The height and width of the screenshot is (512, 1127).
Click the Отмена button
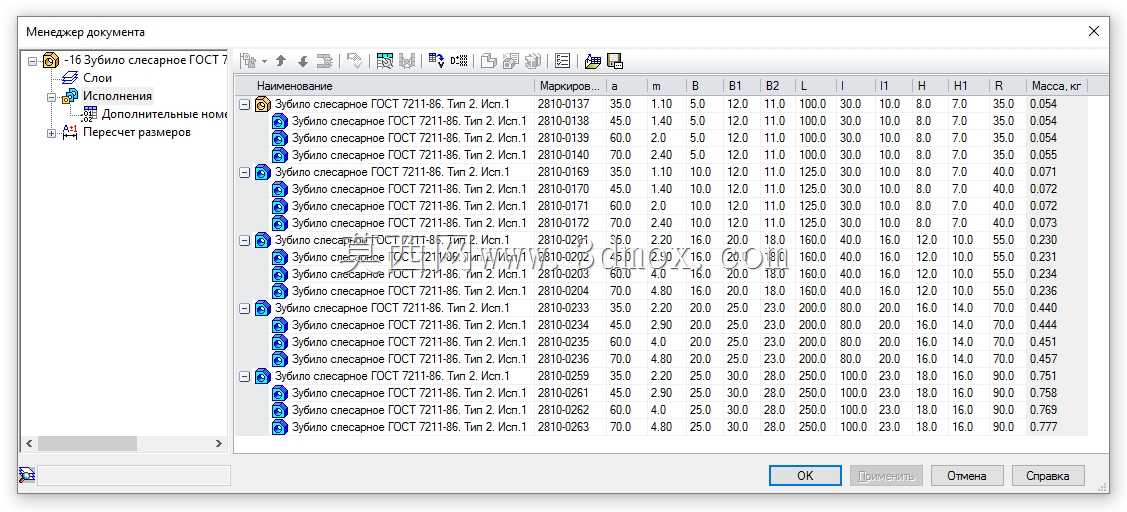coord(967,475)
